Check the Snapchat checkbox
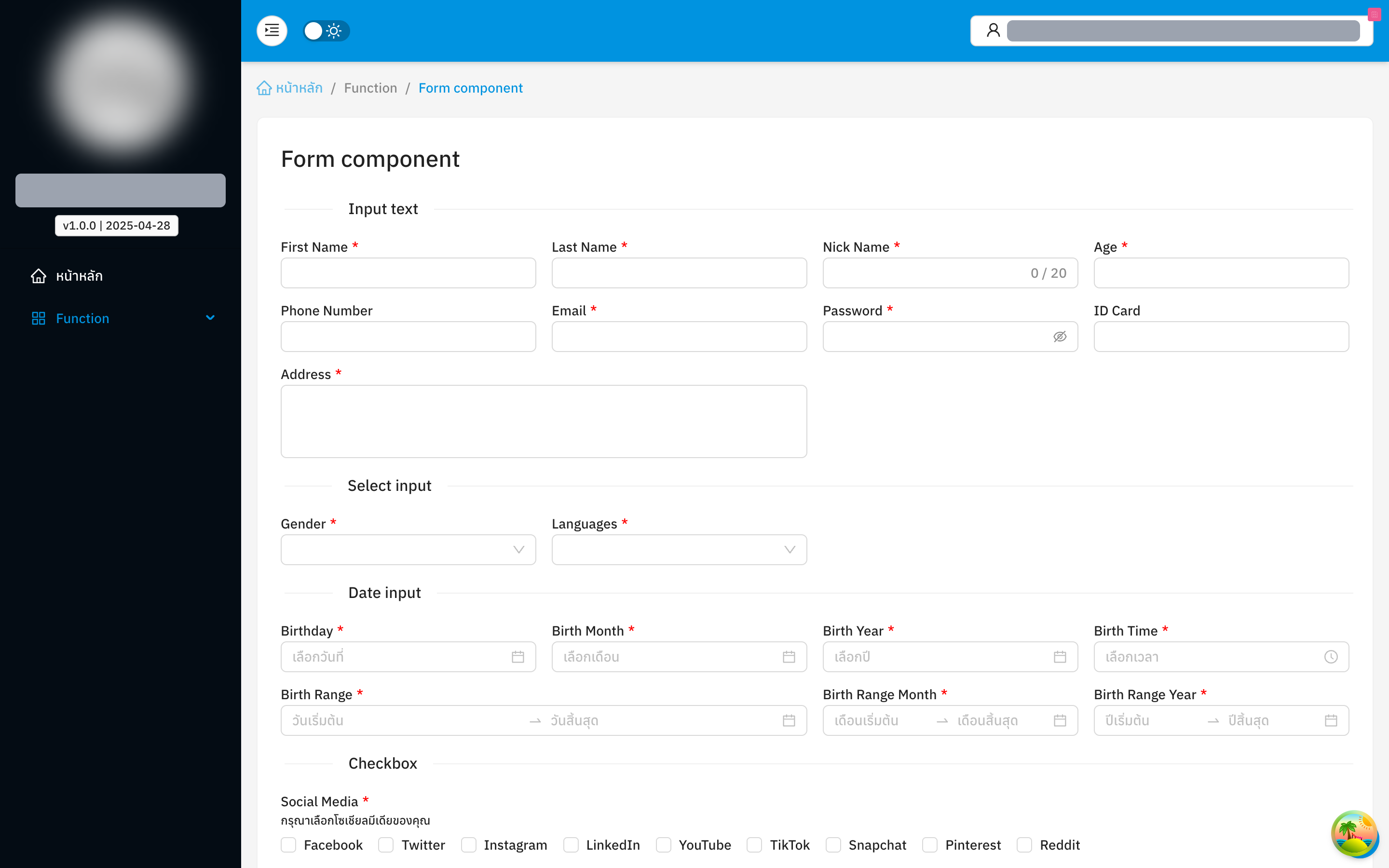Screen dimensions: 1389x868 coord(833,844)
